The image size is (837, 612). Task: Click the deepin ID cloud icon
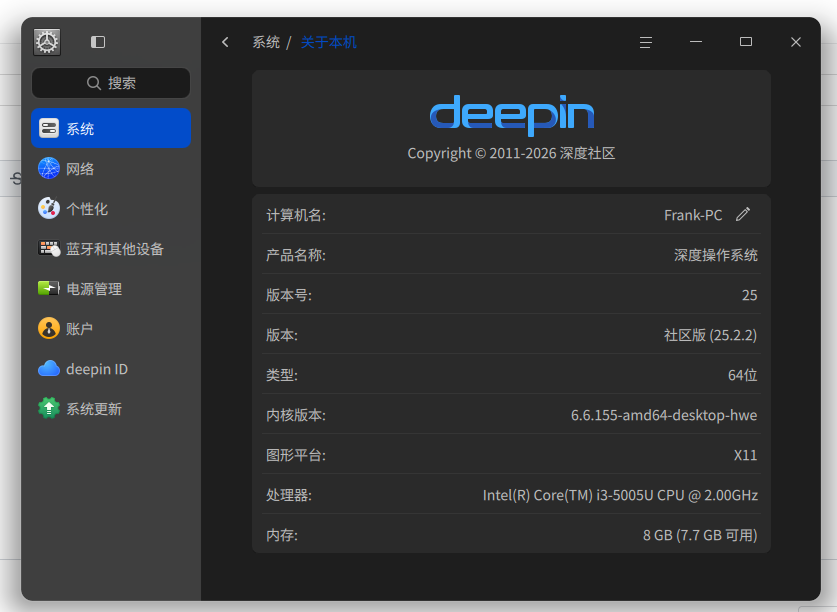49,368
